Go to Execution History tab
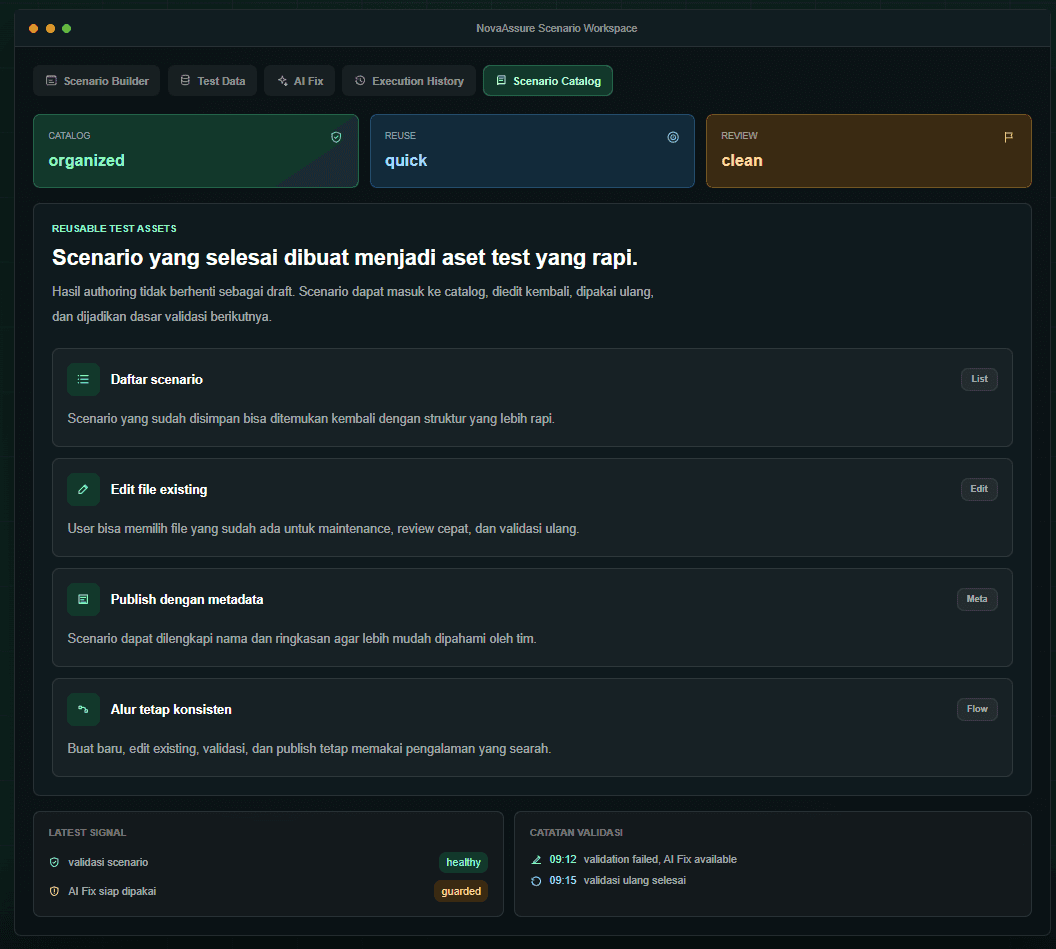The height and width of the screenshot is (949, 1056). click(409, 81)
